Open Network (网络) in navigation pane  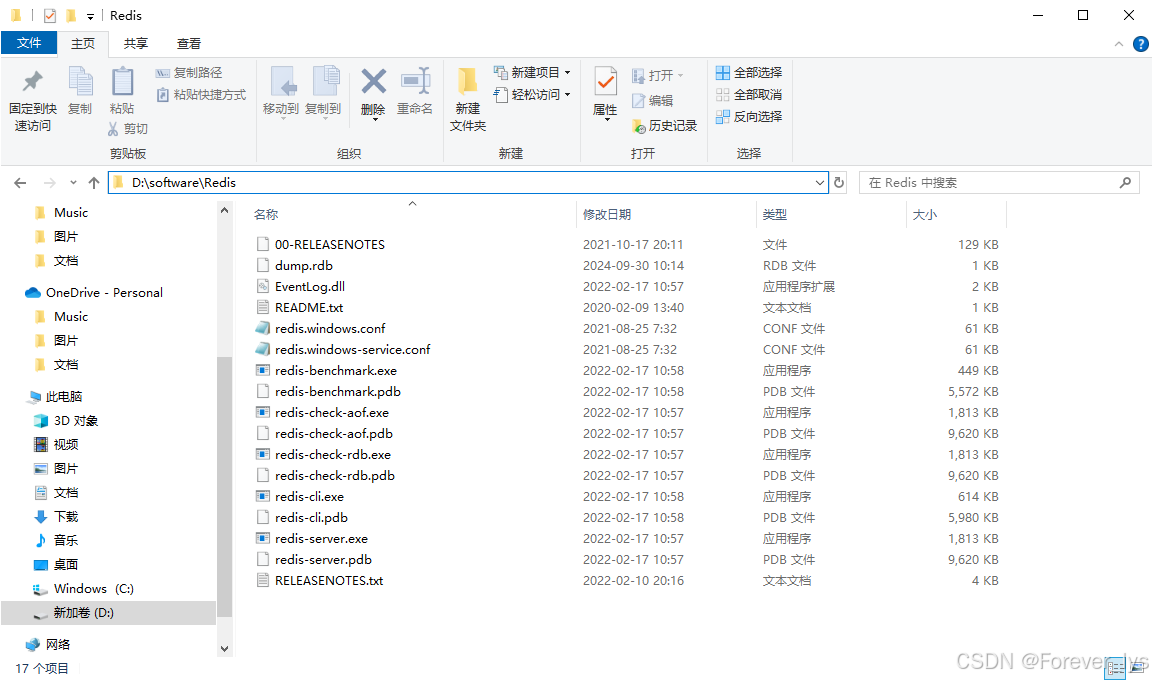click(57, 645)
